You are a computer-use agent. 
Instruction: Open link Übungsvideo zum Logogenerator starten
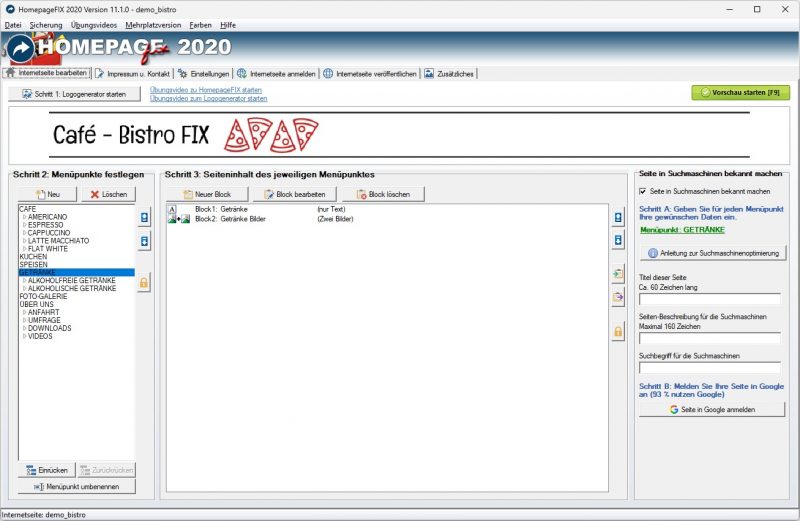pyautogui.click(x=208, y=98)
